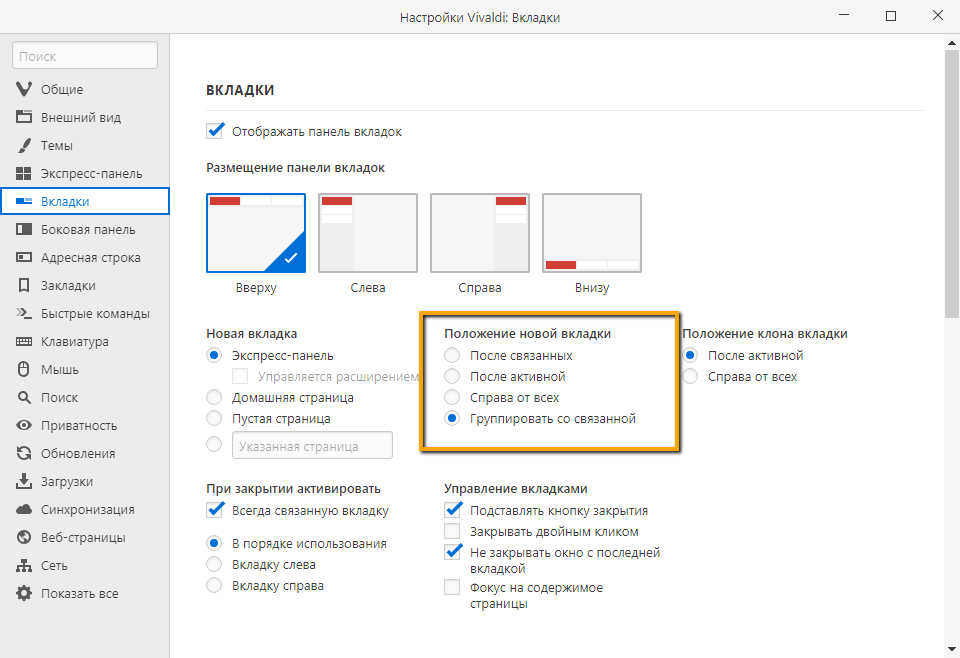Select Внизу tab bar placement thumbnail
This screenshot has width=960, height=658.
(x=592, y=233)
